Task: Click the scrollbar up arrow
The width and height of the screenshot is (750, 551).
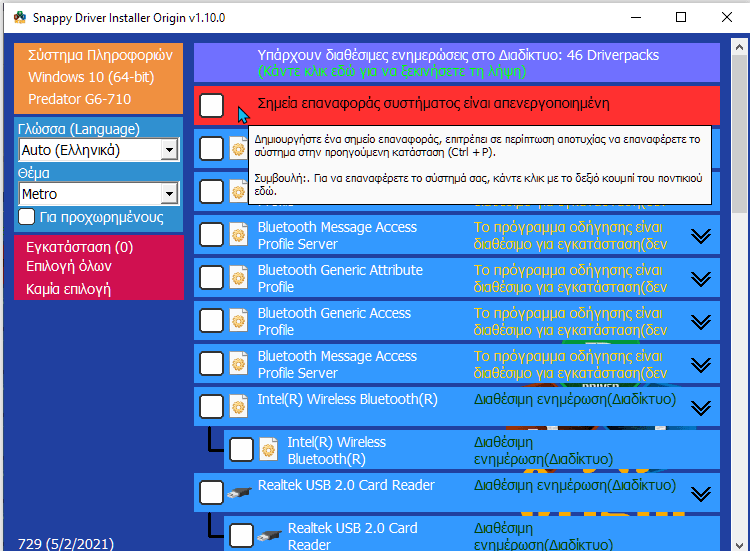Action: click(x=739, y=47)
